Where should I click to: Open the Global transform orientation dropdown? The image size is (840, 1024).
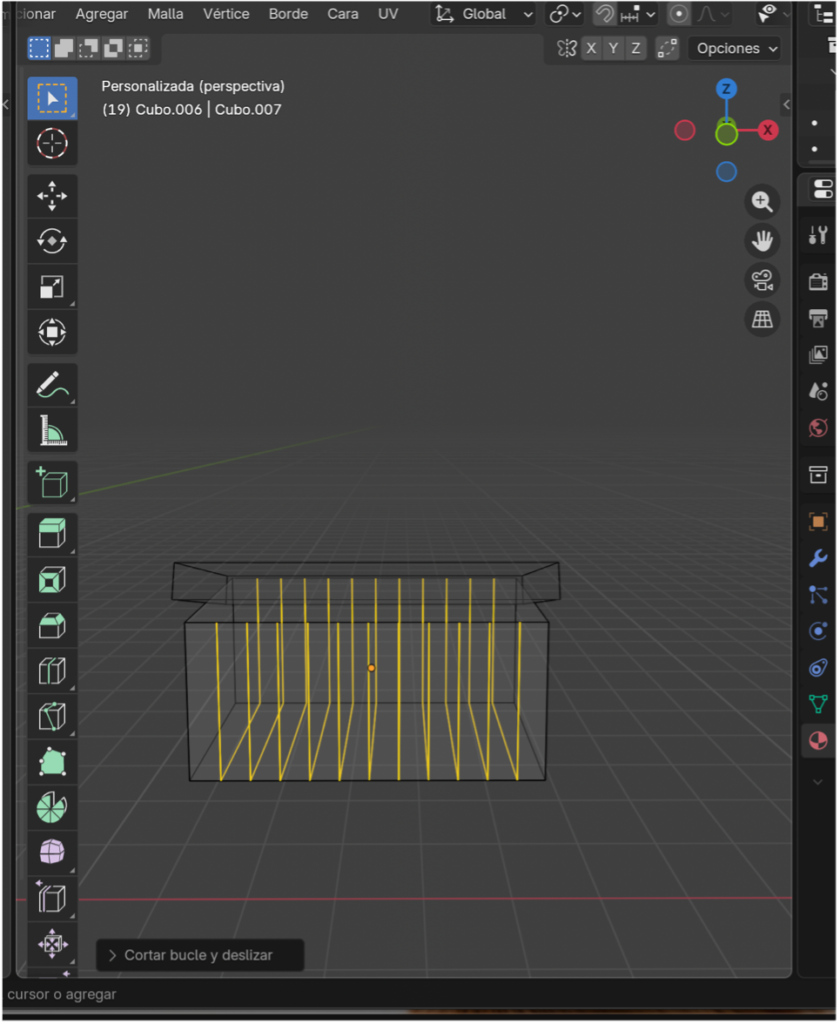click(x=484, y=14)
